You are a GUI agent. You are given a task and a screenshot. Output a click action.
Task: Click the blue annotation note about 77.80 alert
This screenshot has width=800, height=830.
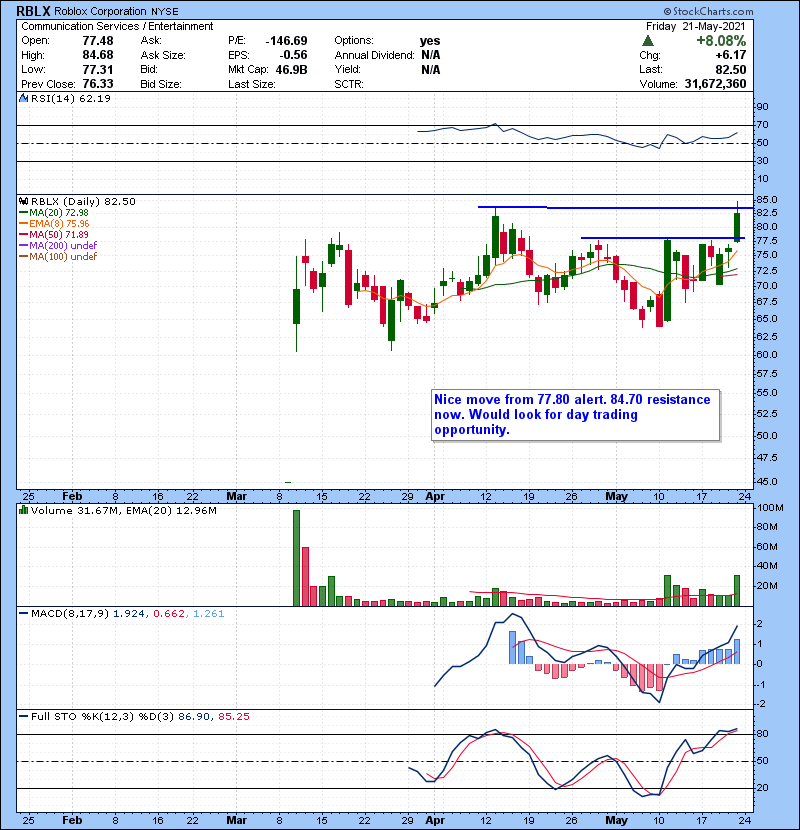click(576, 414)
